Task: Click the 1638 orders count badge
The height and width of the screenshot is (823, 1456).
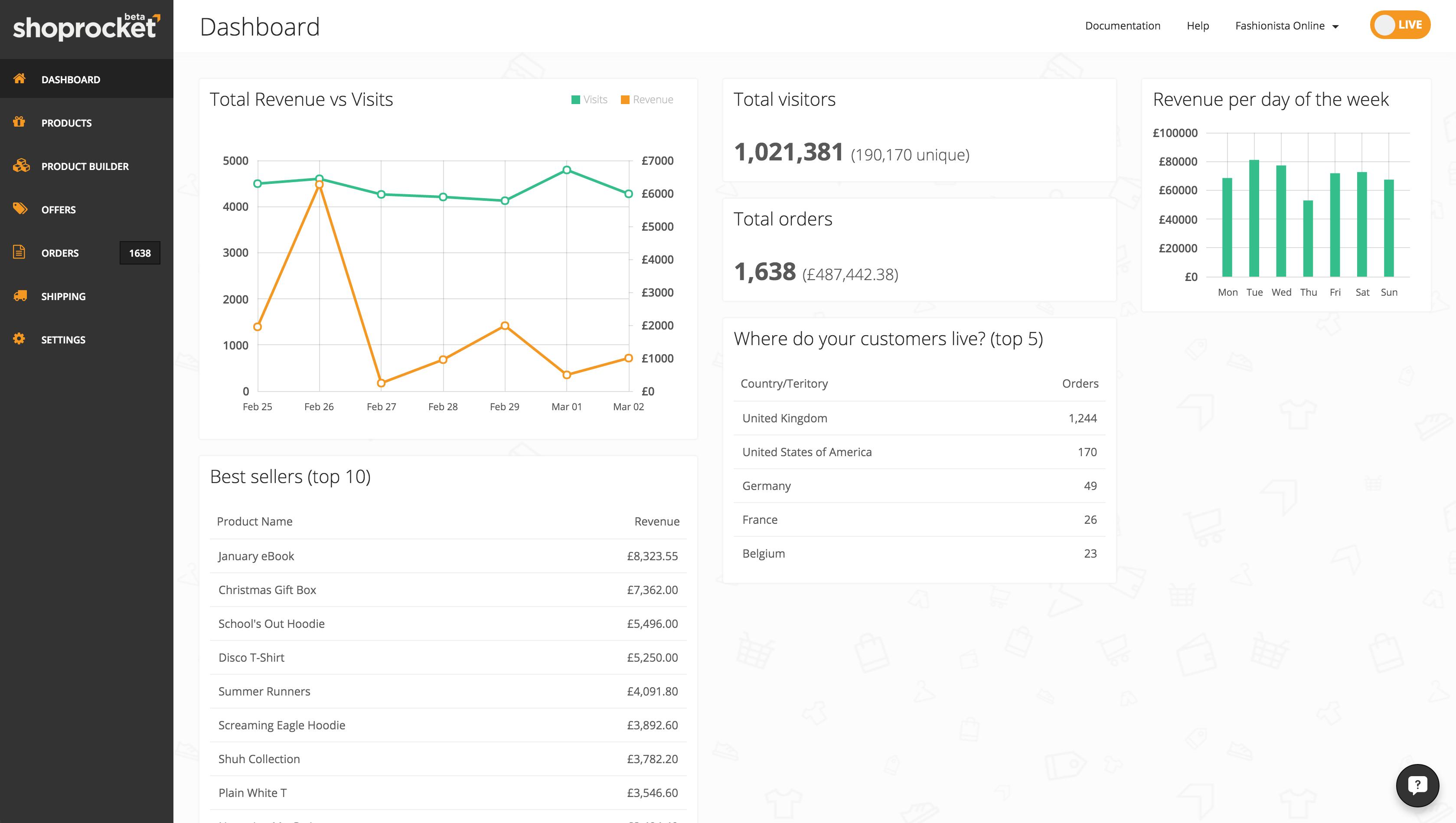Action: [x=140, y=253]
